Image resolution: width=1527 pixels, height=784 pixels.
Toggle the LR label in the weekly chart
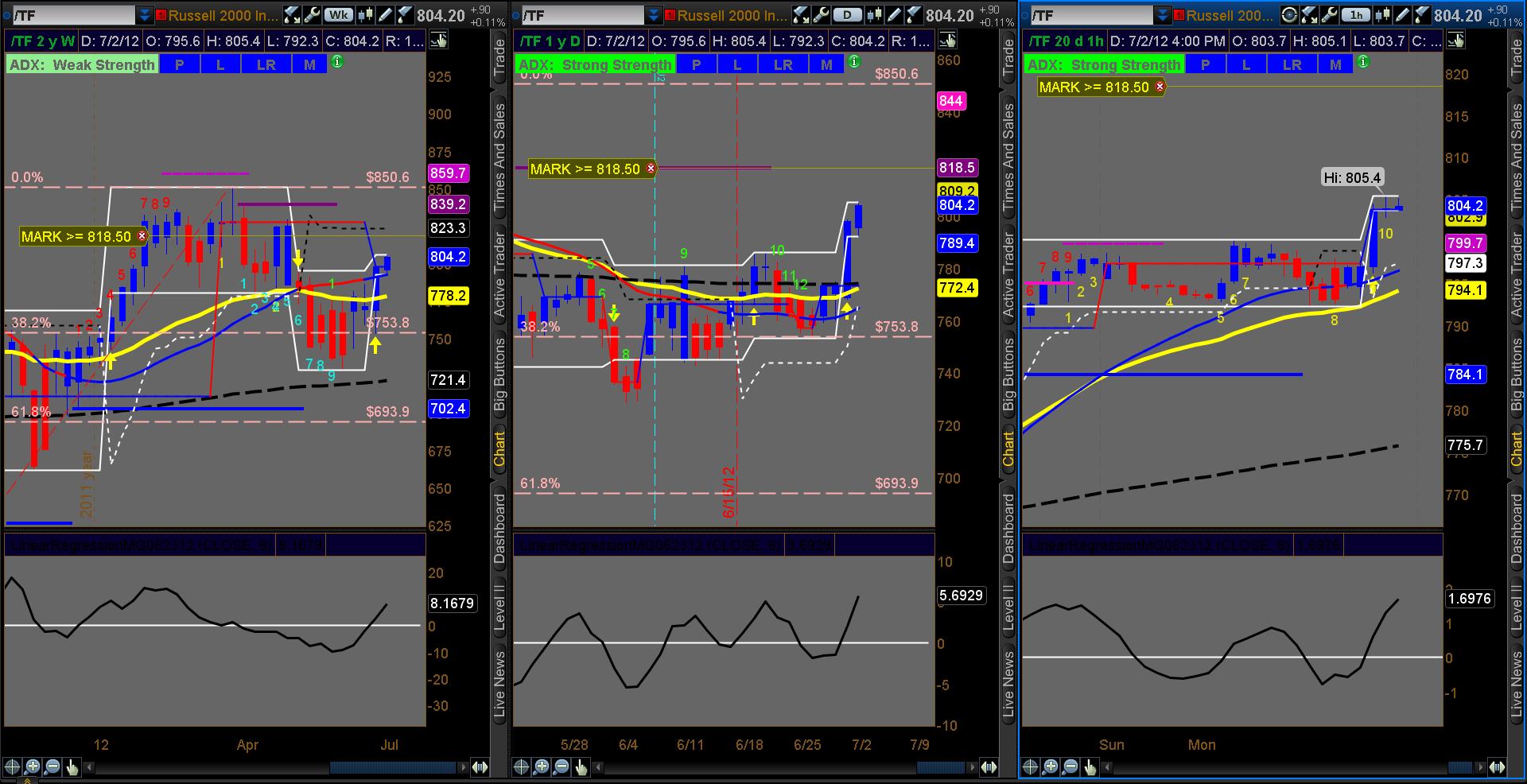coord(266,64)
